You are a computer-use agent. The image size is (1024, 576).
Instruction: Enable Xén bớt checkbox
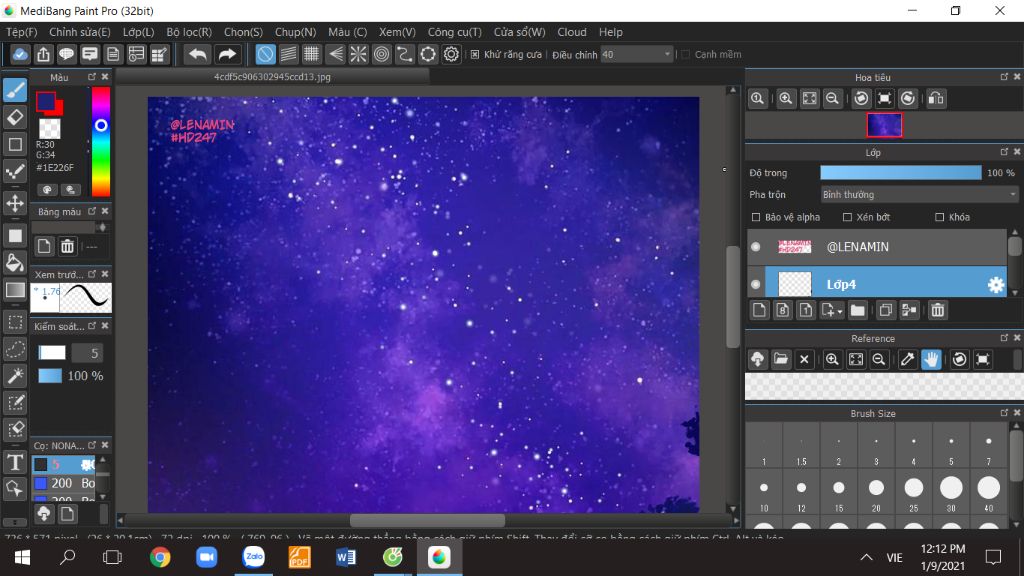click(847, 217)
